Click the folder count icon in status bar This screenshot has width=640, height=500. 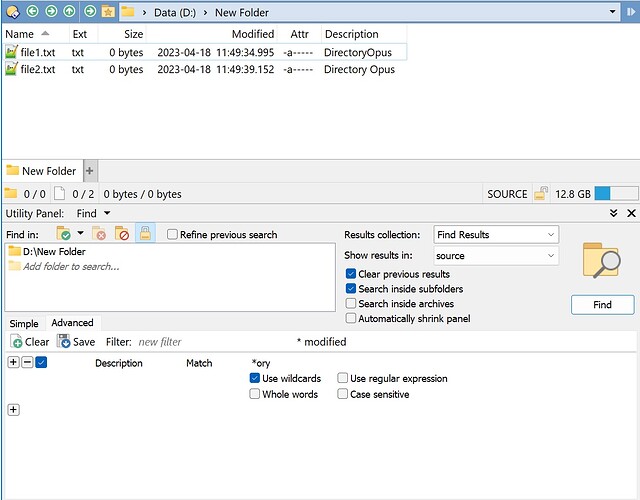pyautogui.click(x=11, y=193)
